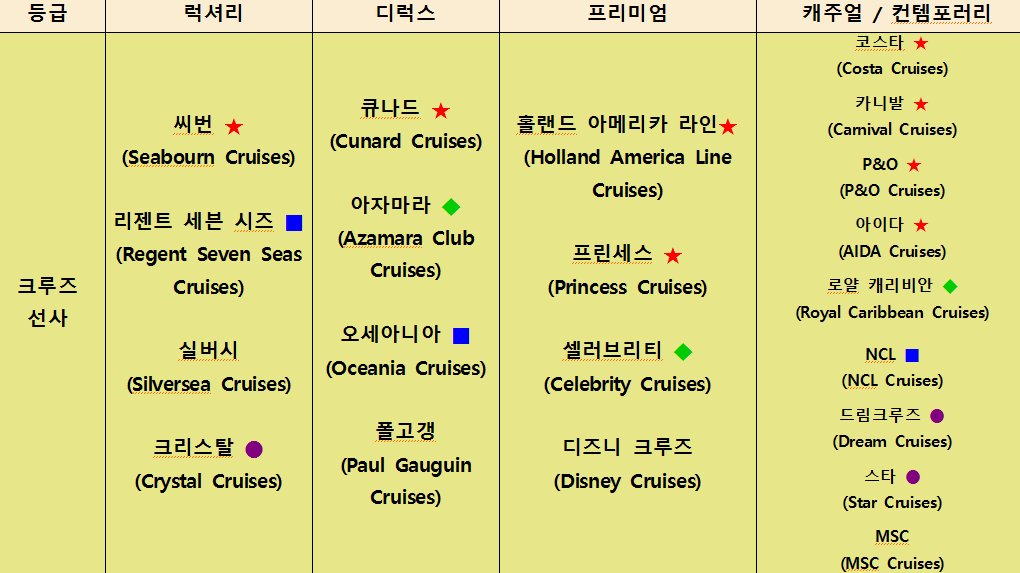This screenshot has height=573, width=1020.
Task: Click the Silversea Cruises text
Action: click(208, 384)
